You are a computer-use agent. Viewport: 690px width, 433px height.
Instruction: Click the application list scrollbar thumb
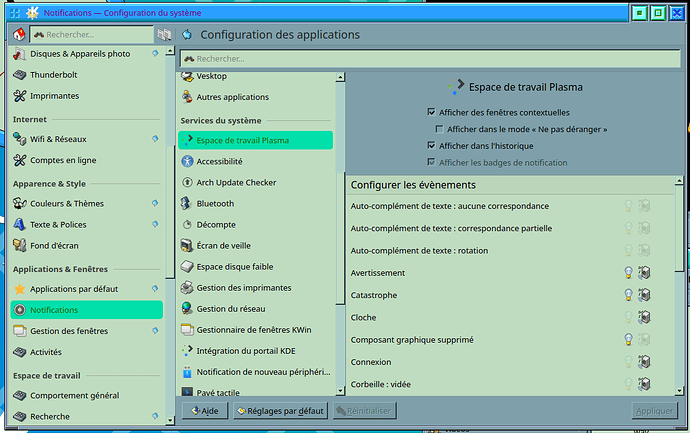coord(340,238)
